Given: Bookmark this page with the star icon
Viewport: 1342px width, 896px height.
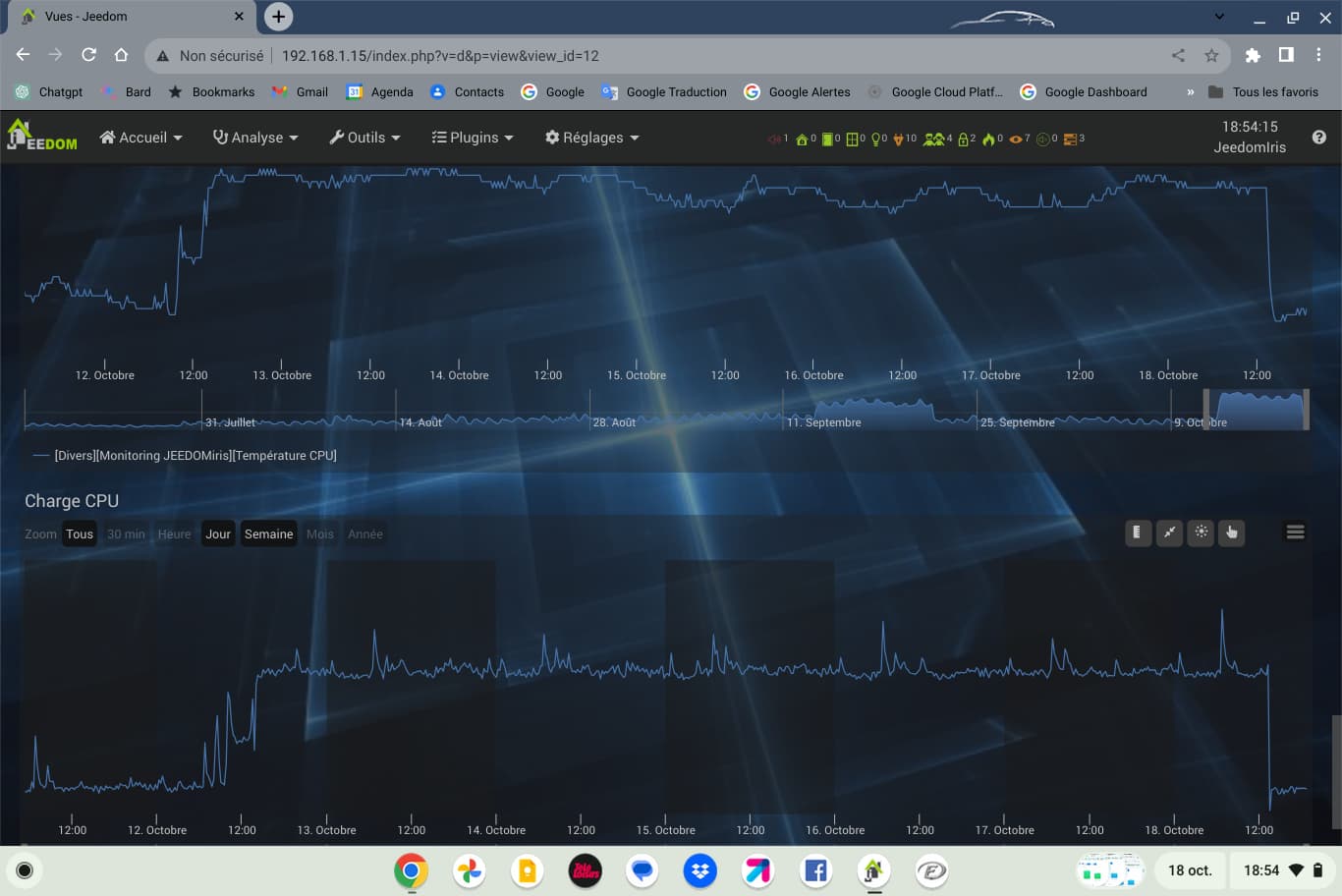Looking at the screenshot, I should pyautogui.click(x=1211, y=55).
